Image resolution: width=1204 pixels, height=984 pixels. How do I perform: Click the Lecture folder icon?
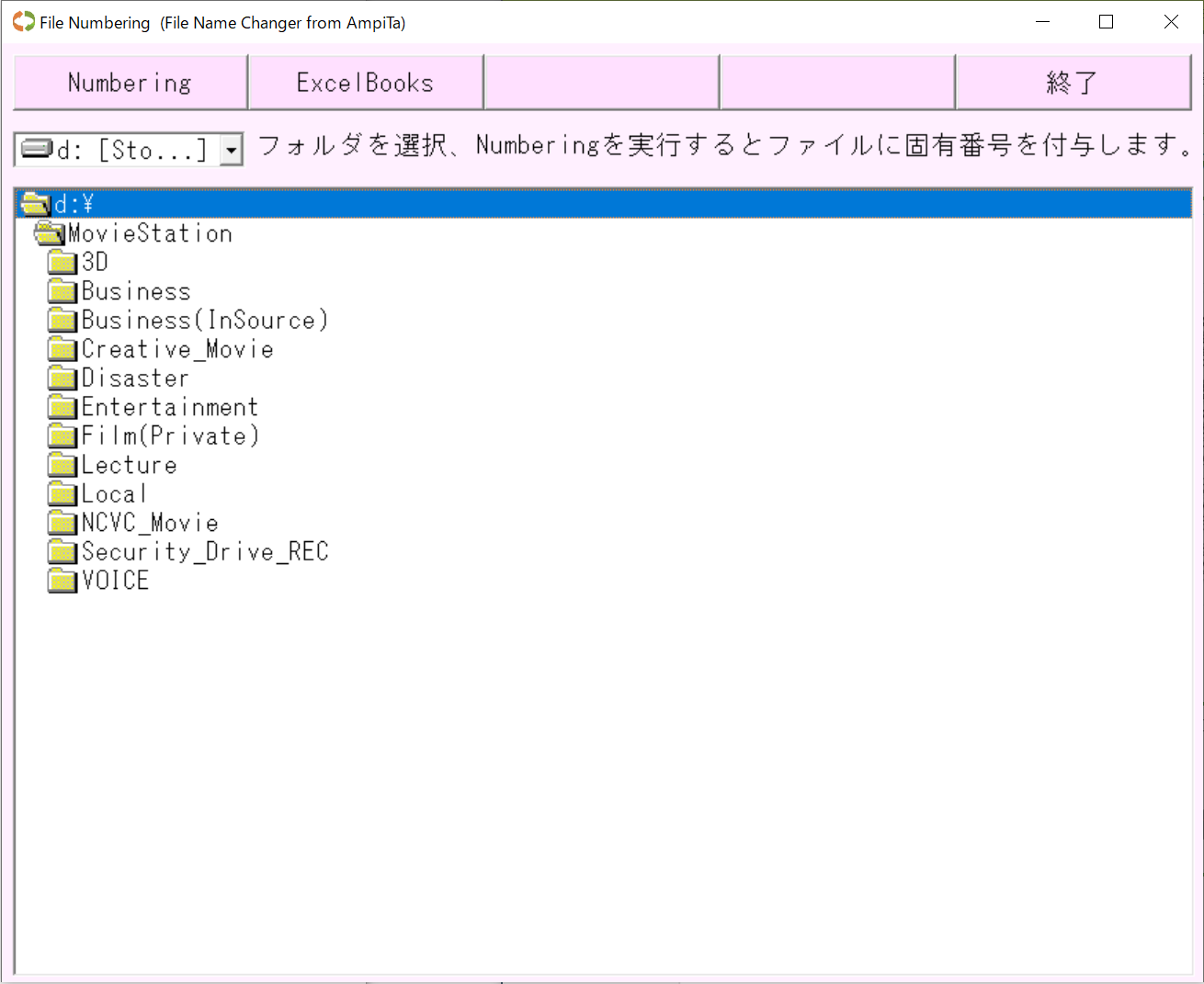[x=62, y=465]
